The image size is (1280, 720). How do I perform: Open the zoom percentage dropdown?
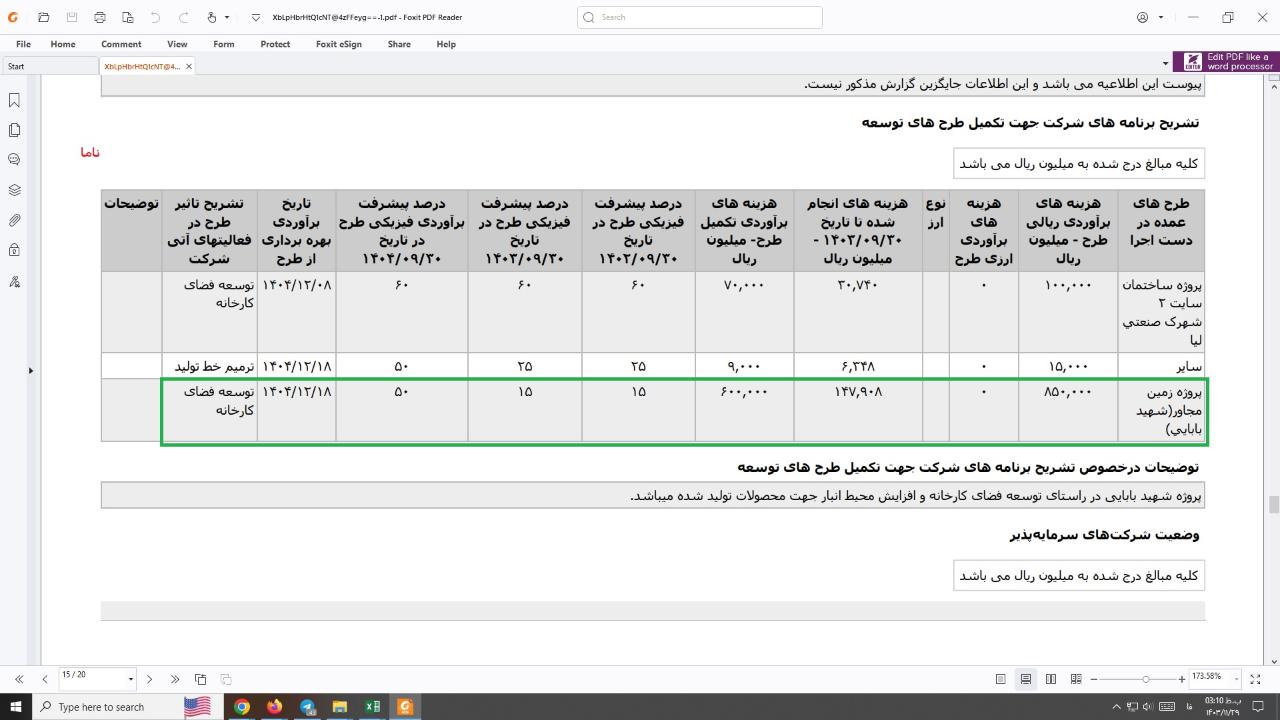tap(1236, 679)
